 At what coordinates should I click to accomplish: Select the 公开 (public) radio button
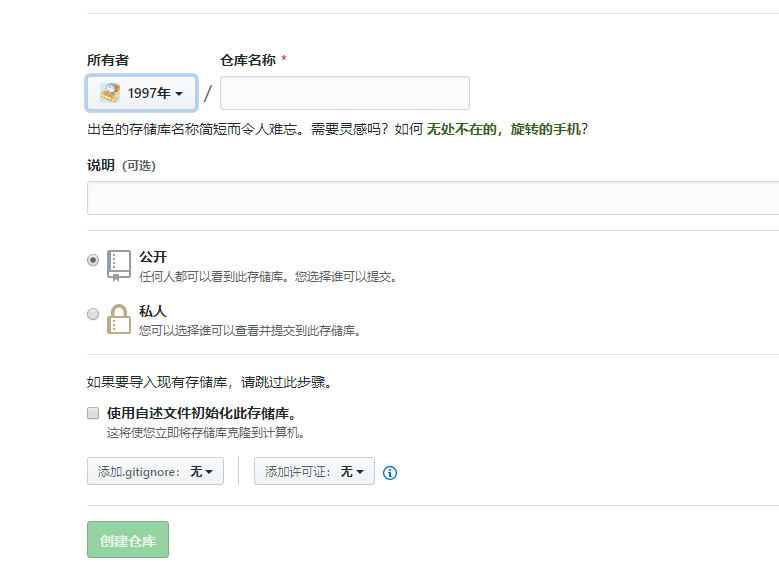pos(93,260)
